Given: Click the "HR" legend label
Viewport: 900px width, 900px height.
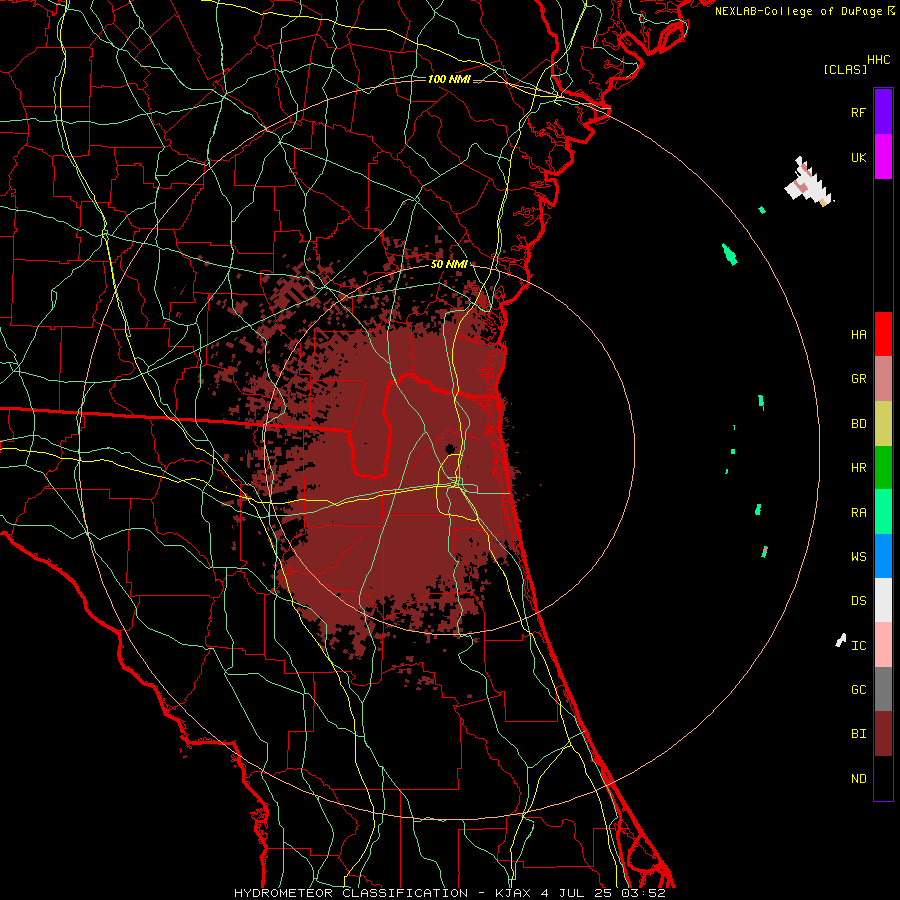Looking at the screenshot, I should pos(858,468).
